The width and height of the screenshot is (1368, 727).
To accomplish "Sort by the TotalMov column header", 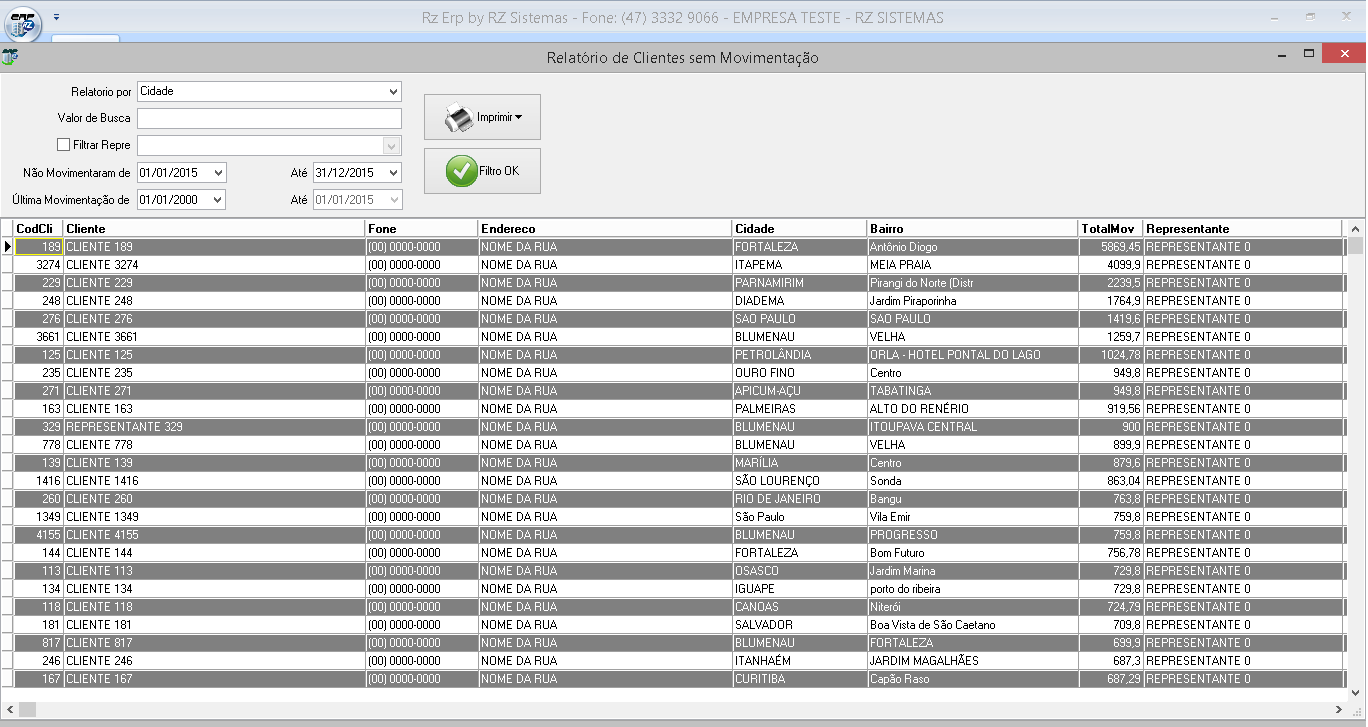I will [x=1110, y=228].
